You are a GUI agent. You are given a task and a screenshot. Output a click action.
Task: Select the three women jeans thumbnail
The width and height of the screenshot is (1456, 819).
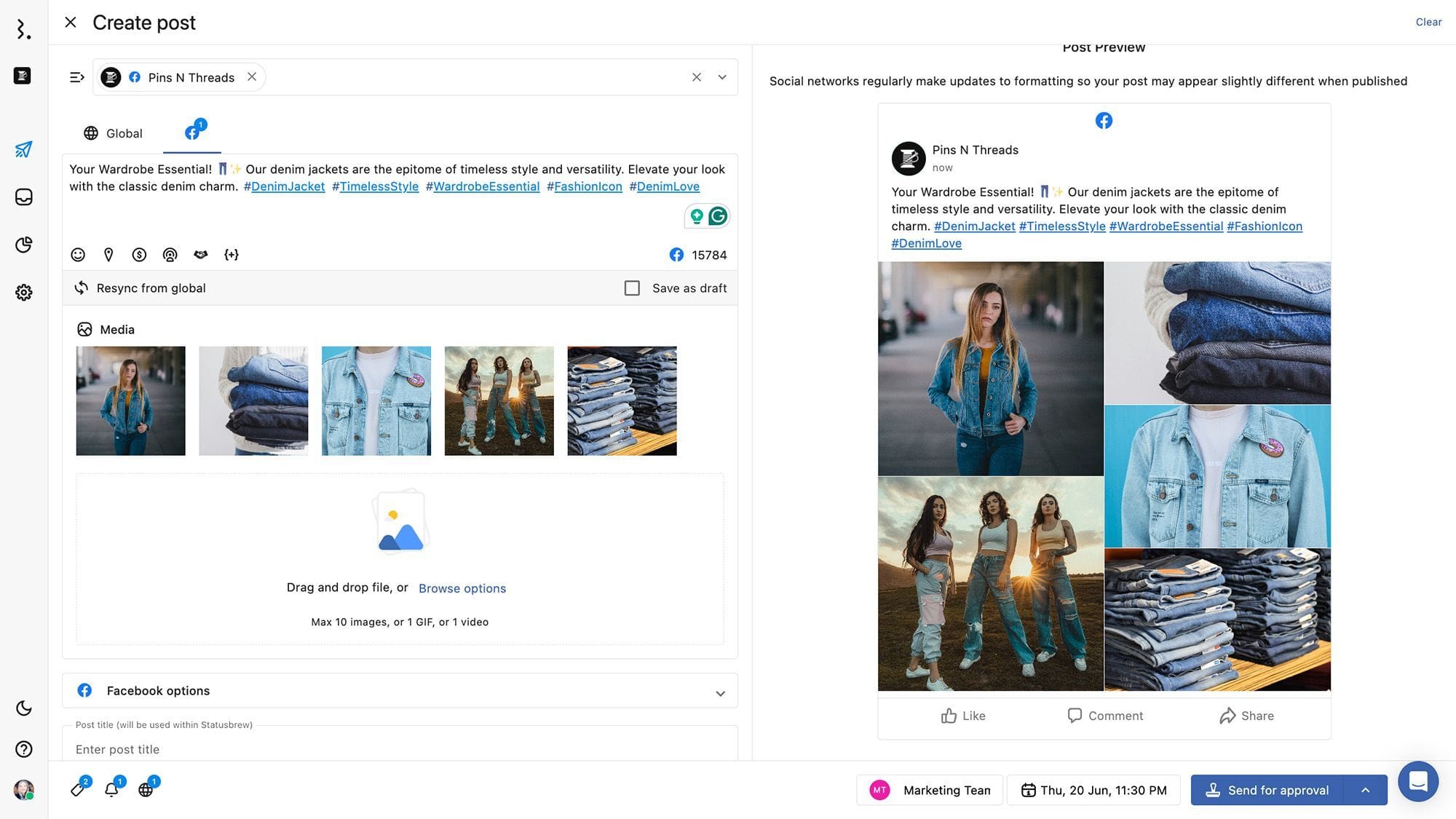[499, 401]
